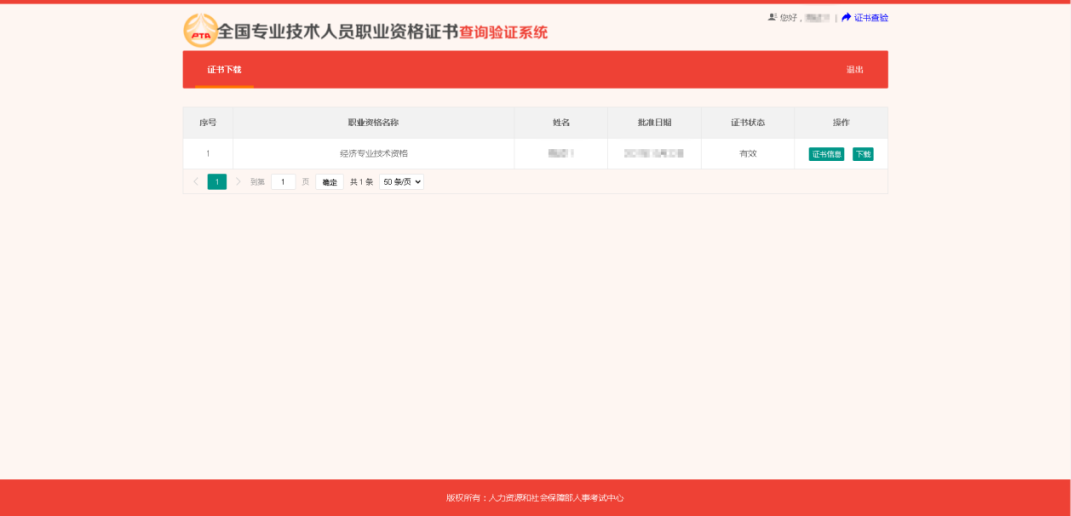Go to previous page with left chevron
The image size is (1071, 516).
pos(195,182)
